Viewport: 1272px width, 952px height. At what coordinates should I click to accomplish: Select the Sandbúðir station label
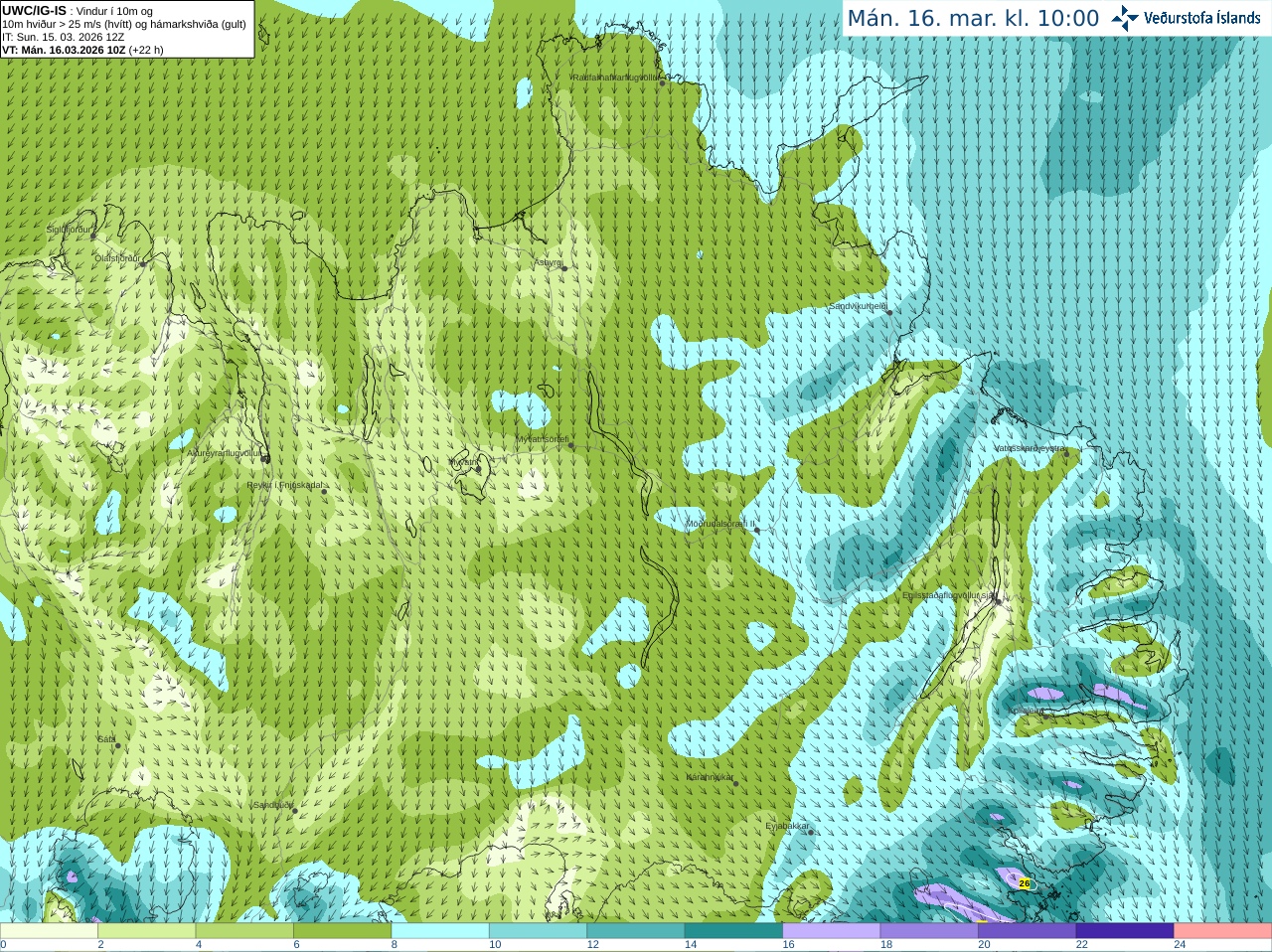tap(272, 805)
